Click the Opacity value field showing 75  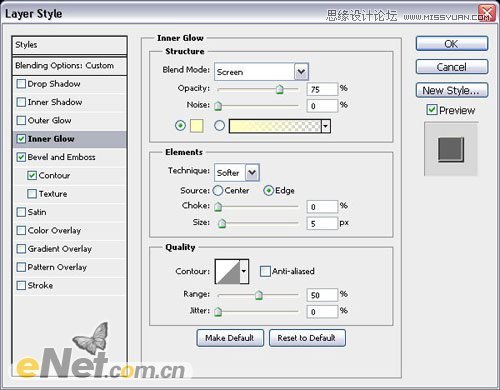coord(322,89)
